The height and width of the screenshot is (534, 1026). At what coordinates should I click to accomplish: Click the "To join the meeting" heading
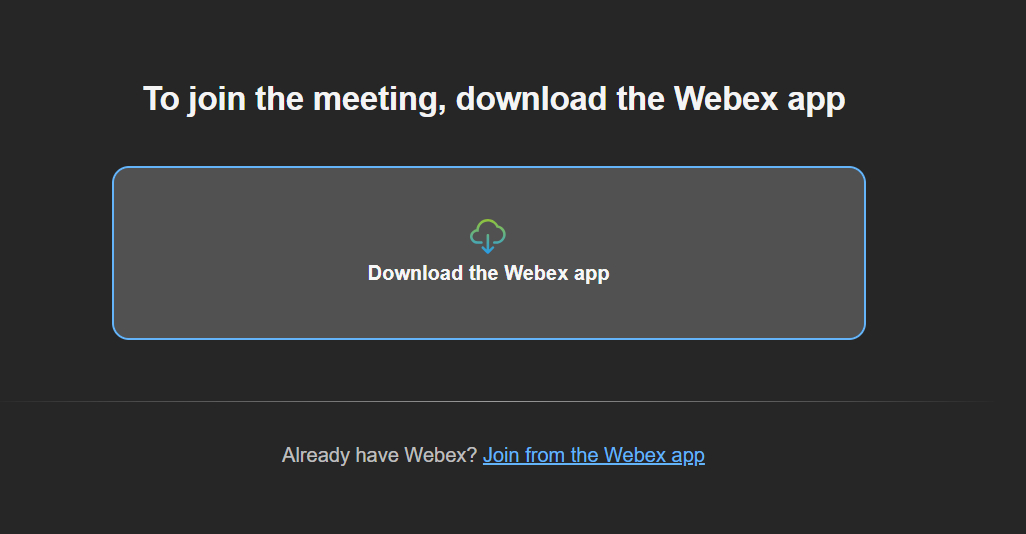[x=493, y=99]
